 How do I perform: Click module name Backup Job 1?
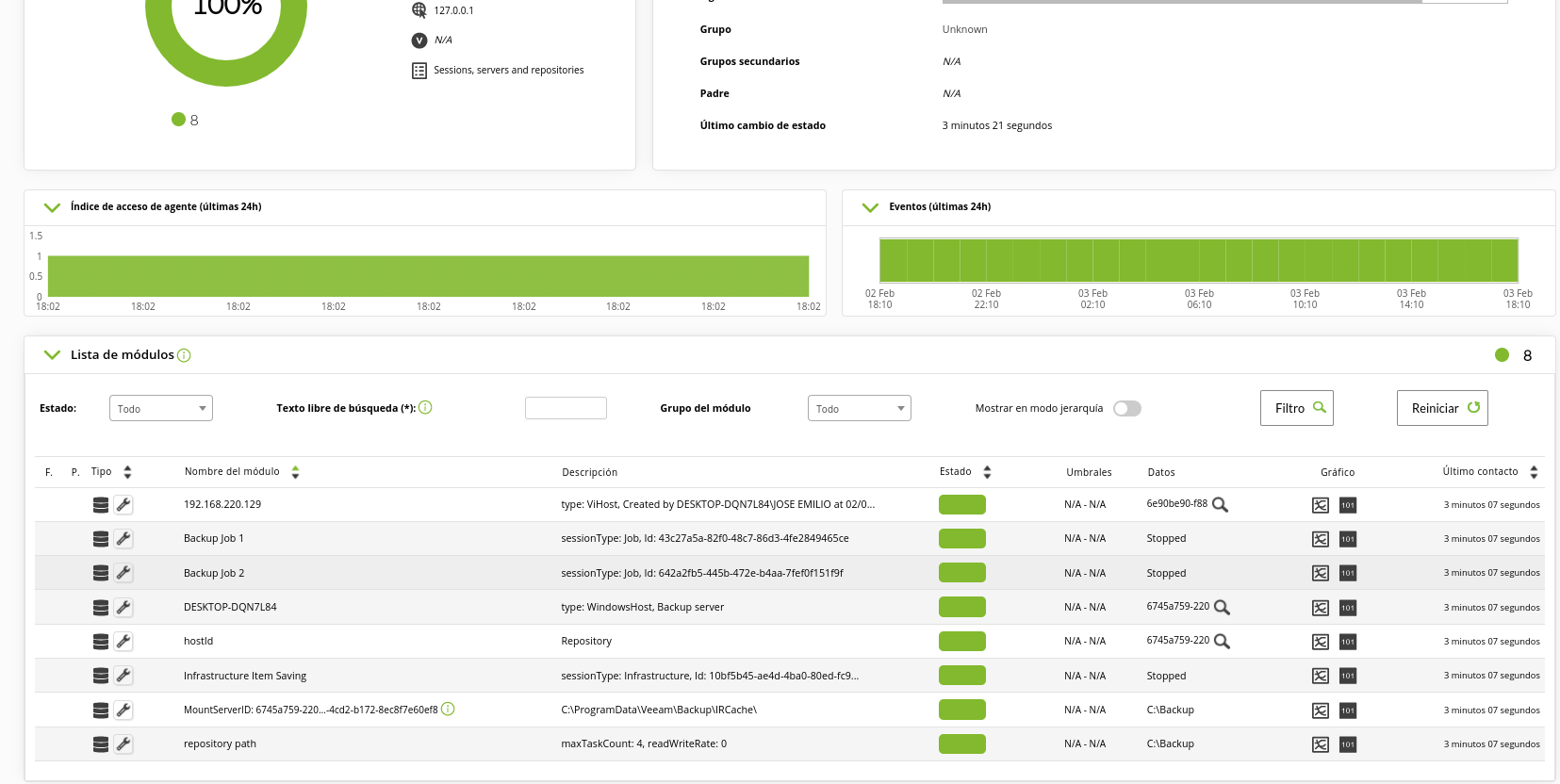click(x=214, y=539)
